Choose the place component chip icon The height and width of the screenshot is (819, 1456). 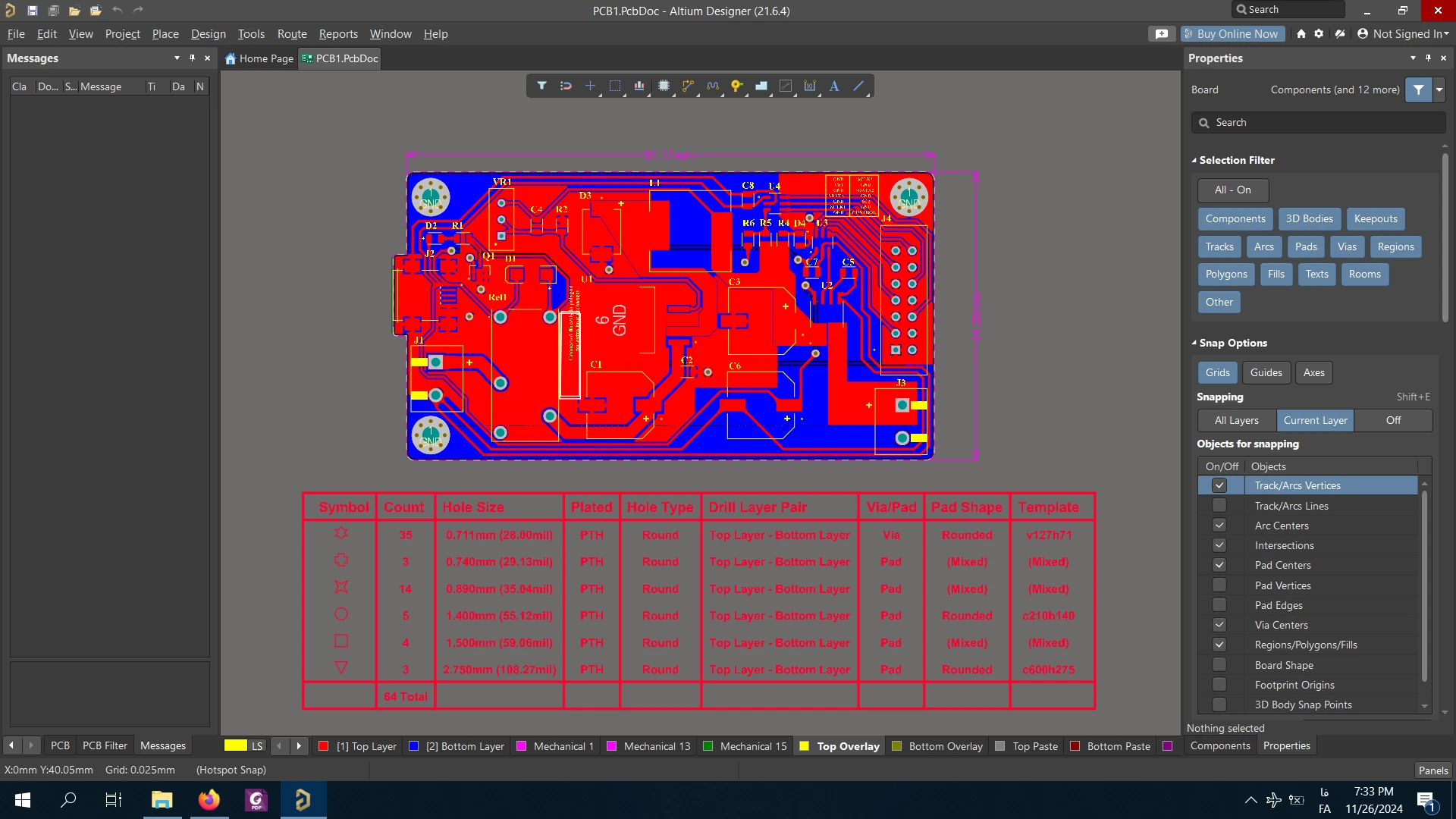(664, 86)
